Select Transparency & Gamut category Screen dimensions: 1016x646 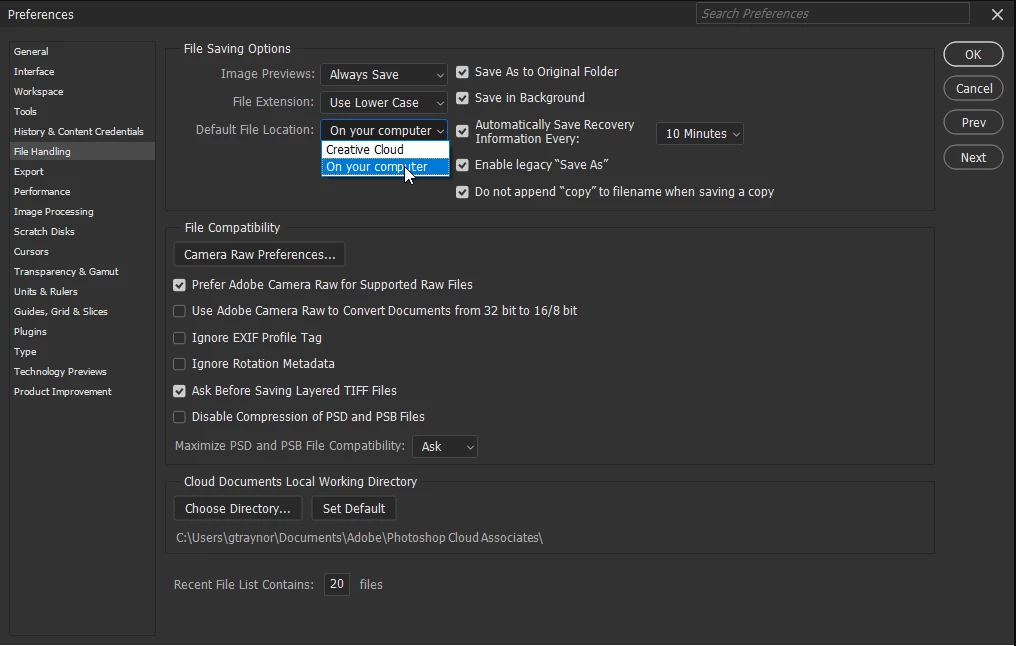66,271
